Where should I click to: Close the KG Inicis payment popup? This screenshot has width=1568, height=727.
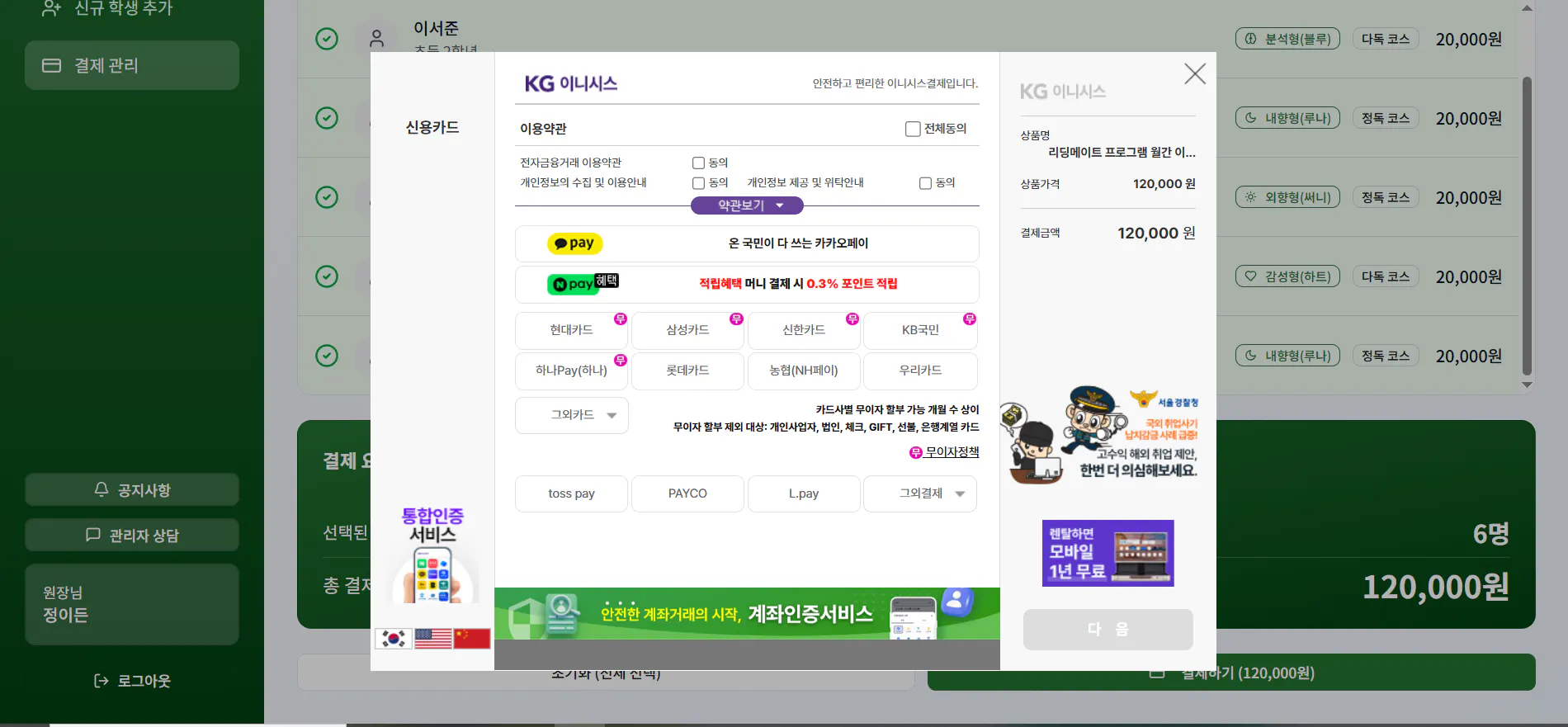pyautogui.click(x=1194, y=73)
